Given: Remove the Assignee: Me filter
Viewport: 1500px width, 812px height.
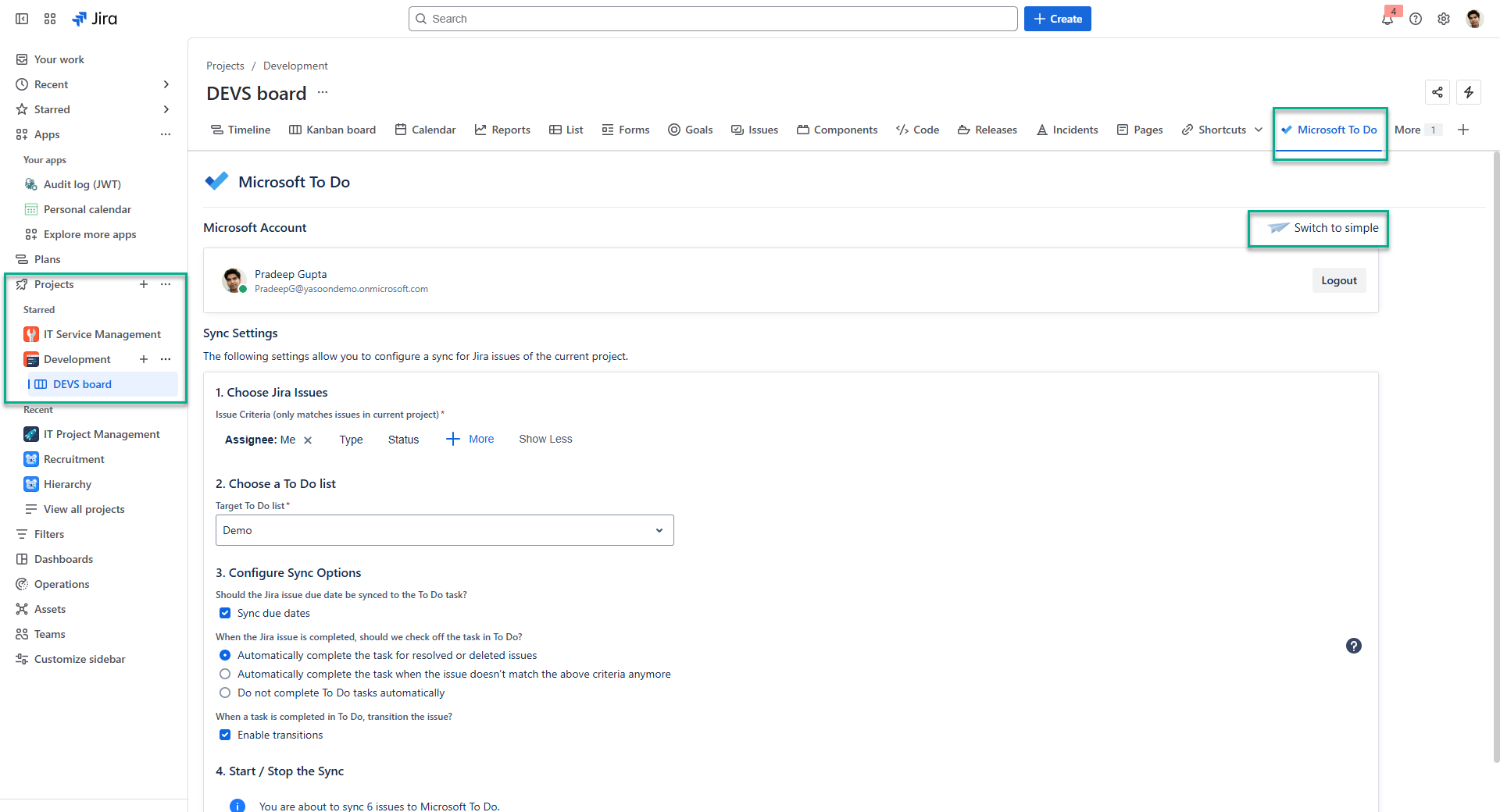Looking at the screenshot, I should 308,440.
